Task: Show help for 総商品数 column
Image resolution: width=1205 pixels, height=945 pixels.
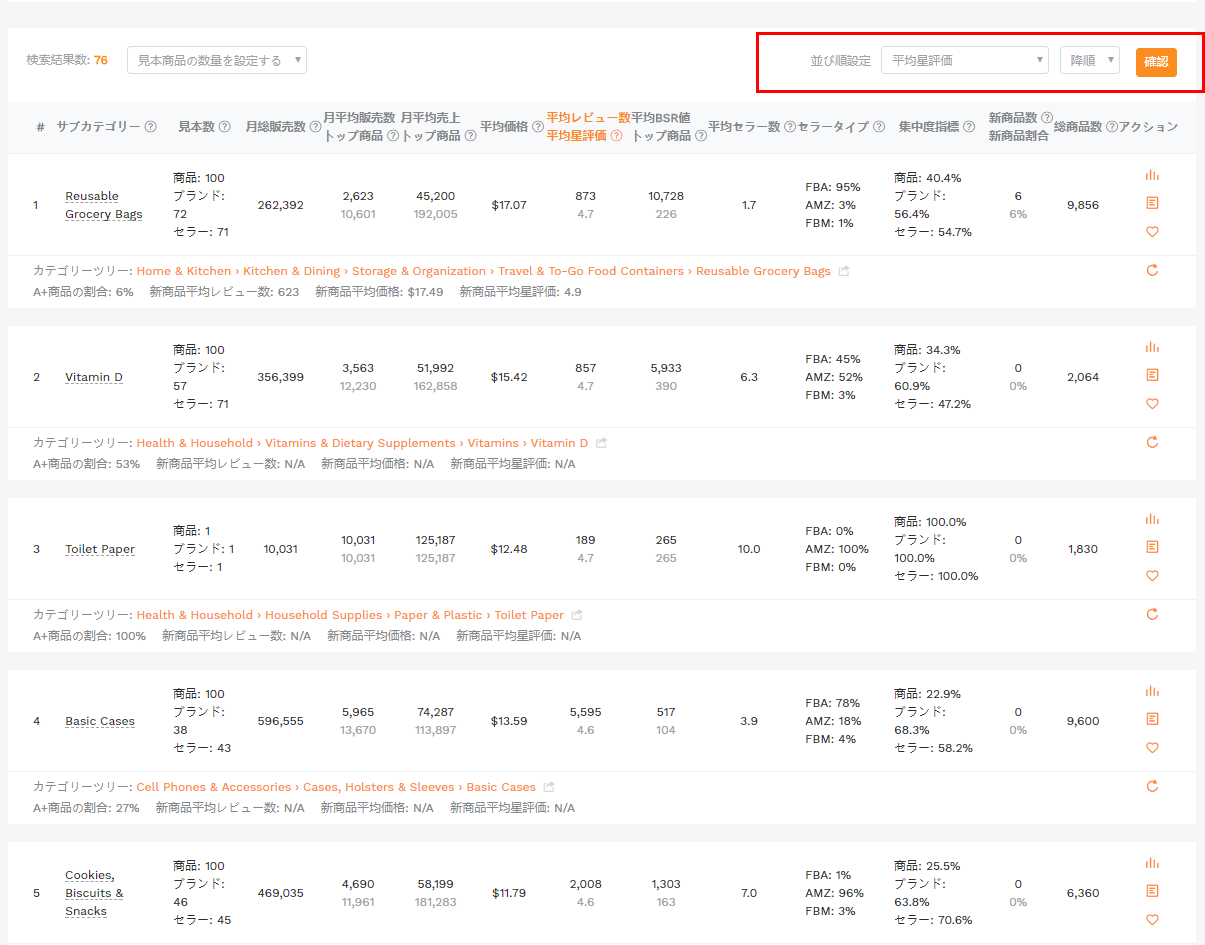Action: click(1112, 127)
